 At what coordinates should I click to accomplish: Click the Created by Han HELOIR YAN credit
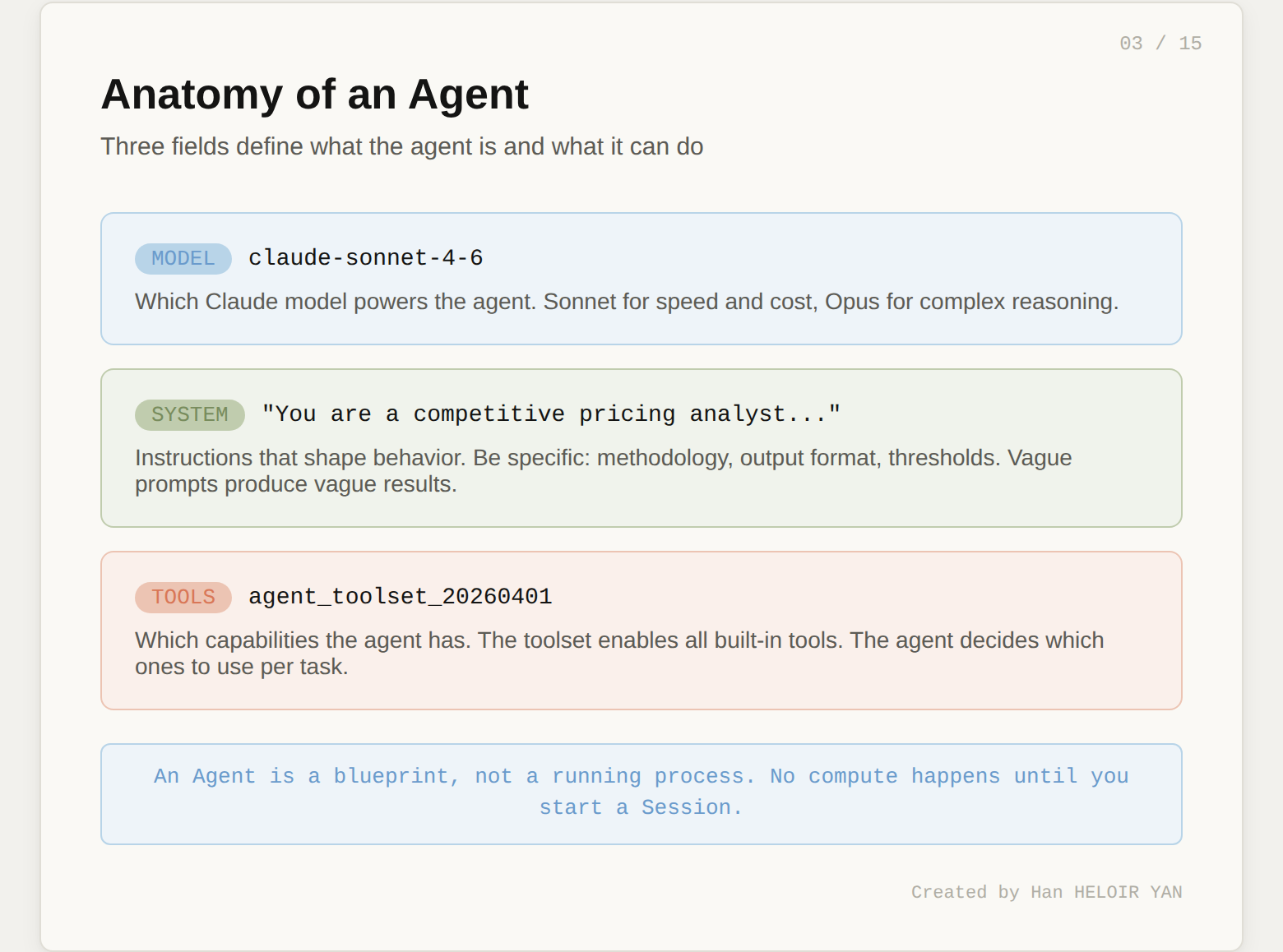click(x=1046, y=892)
